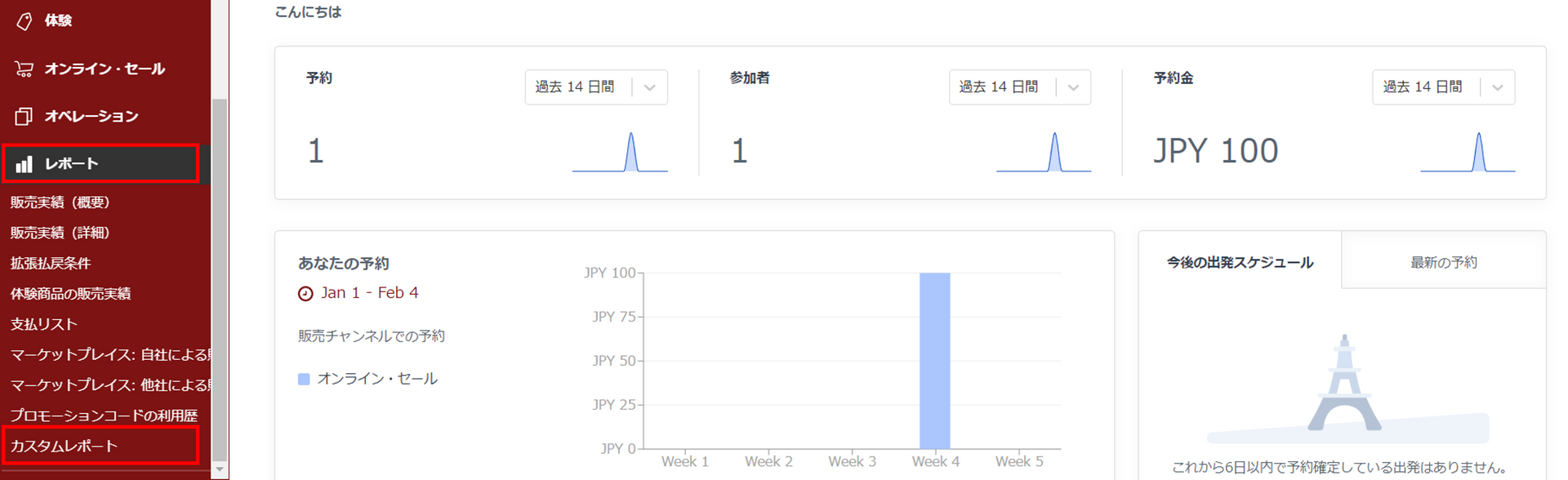1568x480 pixels.
Task: Click the 予約 sparkline chart
Action: 620,153
